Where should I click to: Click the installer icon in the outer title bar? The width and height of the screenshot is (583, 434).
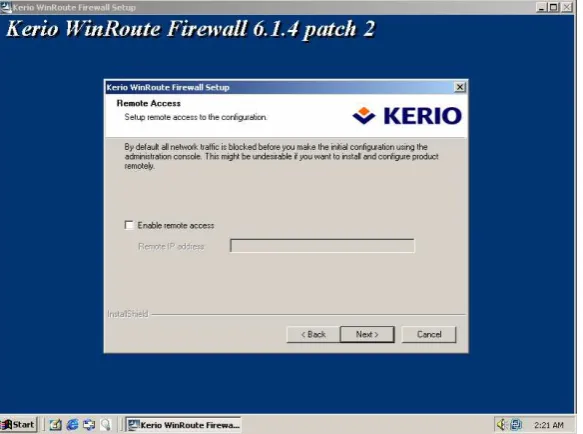6,7
